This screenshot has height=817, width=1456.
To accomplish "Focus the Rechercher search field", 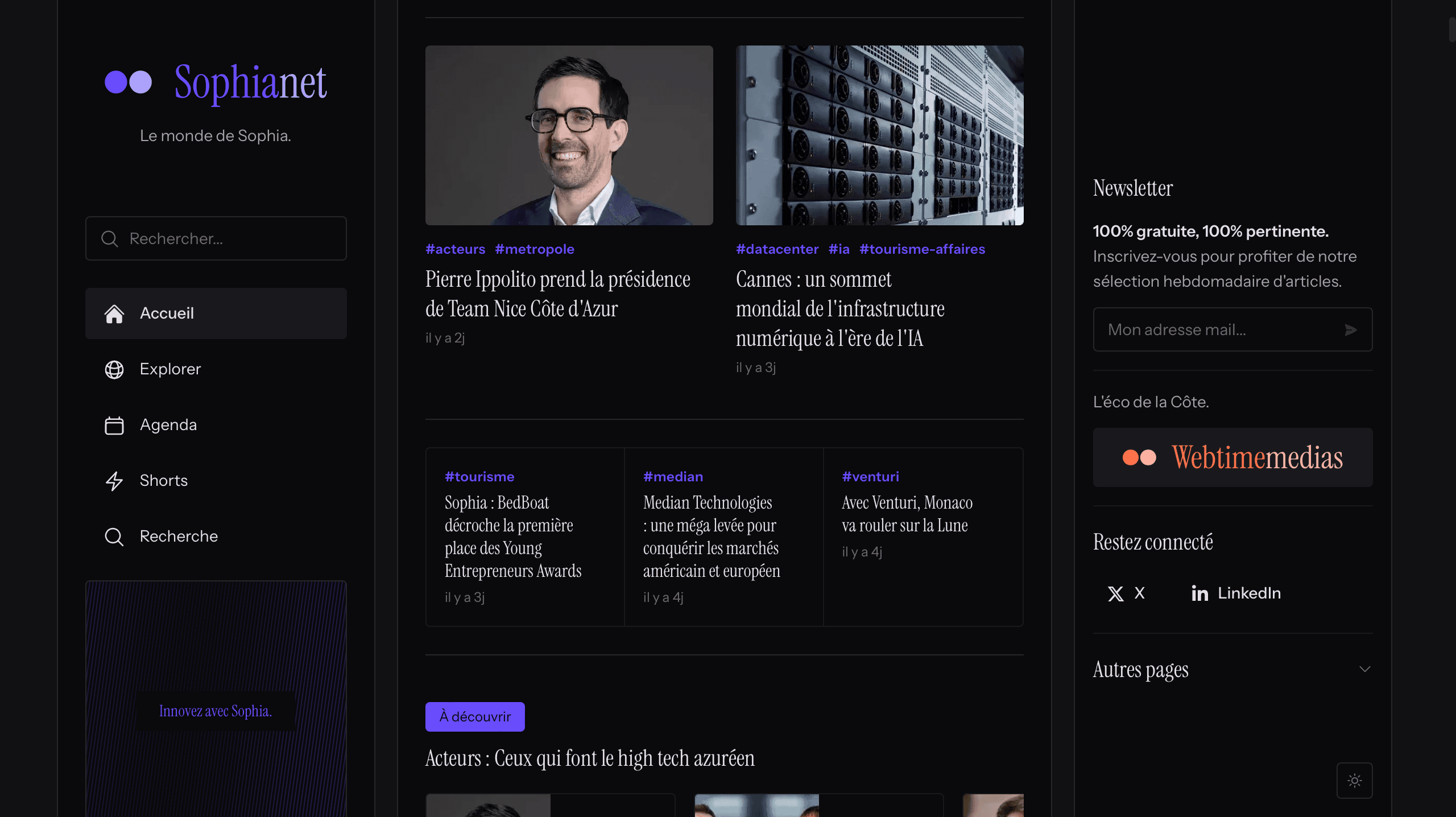I will click(216, 238).
